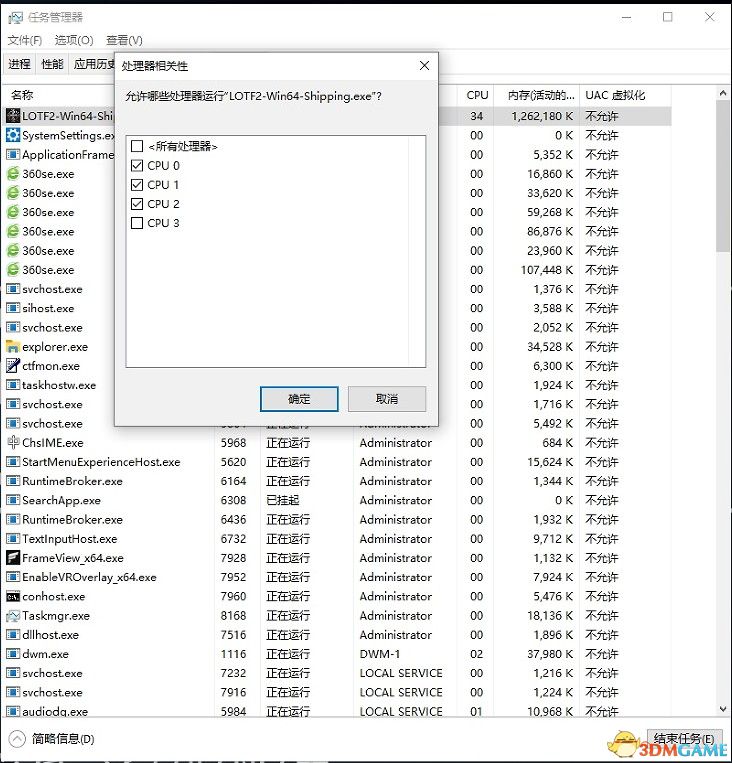This screenshot has width=732, height=763.
Task: Click the ApplicationFrameHost process icon
Action: (x=13, y=154)
